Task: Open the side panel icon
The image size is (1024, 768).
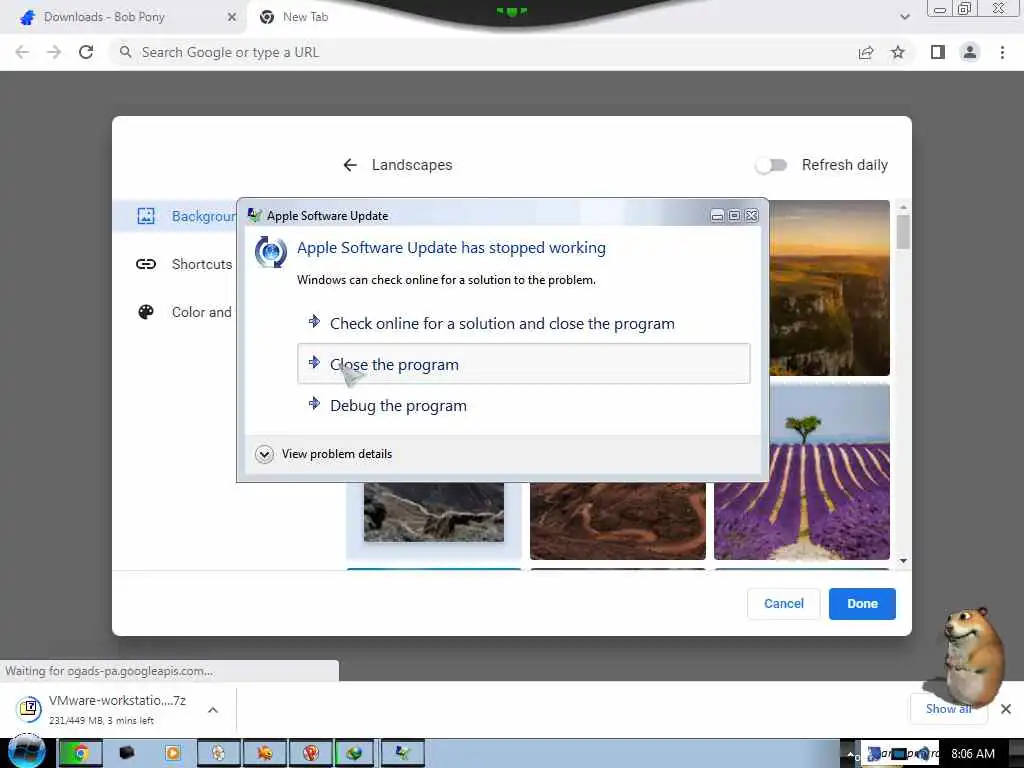Action: coord(938,52)
